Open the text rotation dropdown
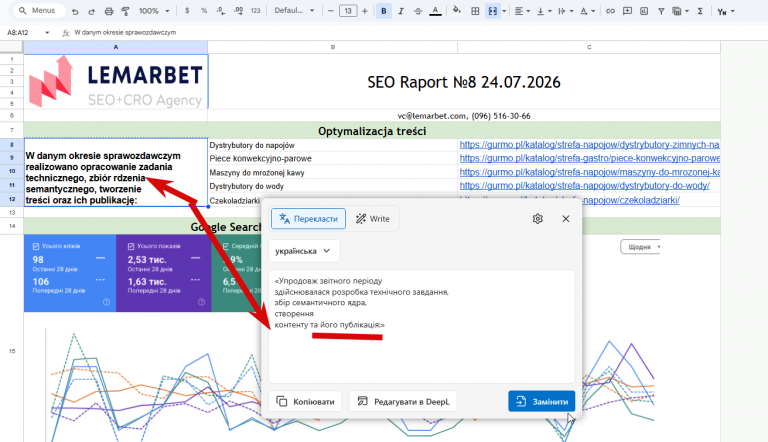The image size is (768, 442). tap(587, 11)
